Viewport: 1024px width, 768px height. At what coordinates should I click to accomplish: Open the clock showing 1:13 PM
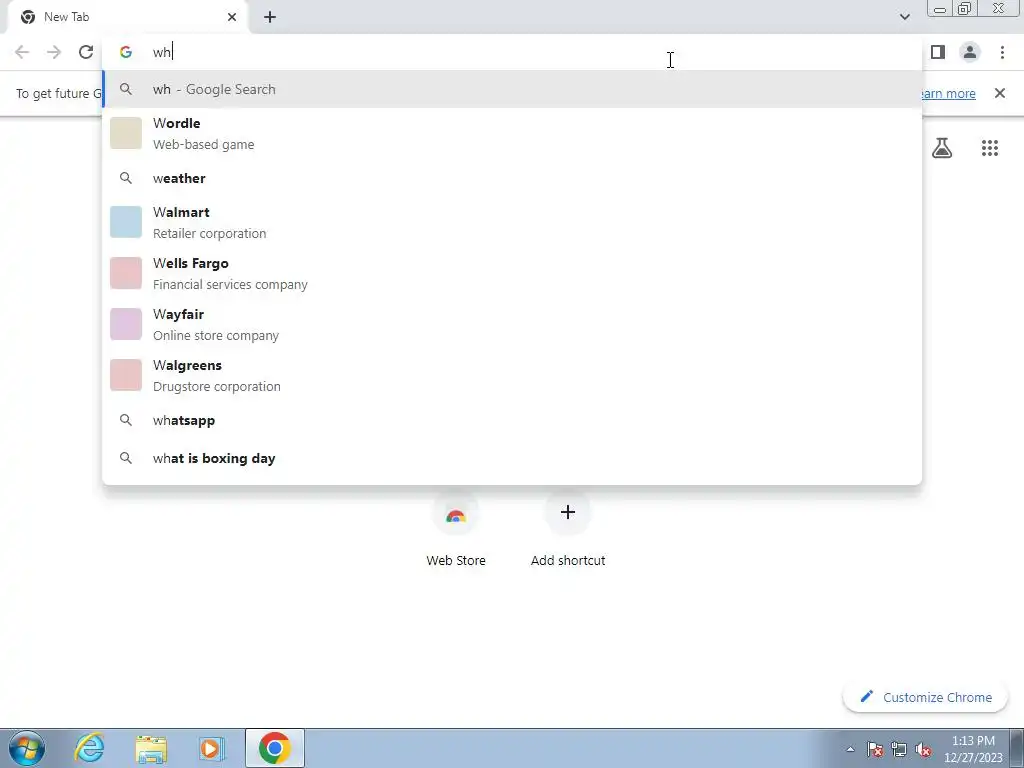pos(972,749)
